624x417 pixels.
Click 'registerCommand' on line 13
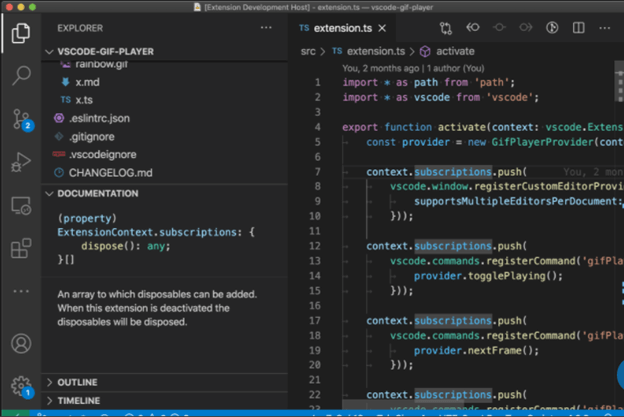coord(530,261)
